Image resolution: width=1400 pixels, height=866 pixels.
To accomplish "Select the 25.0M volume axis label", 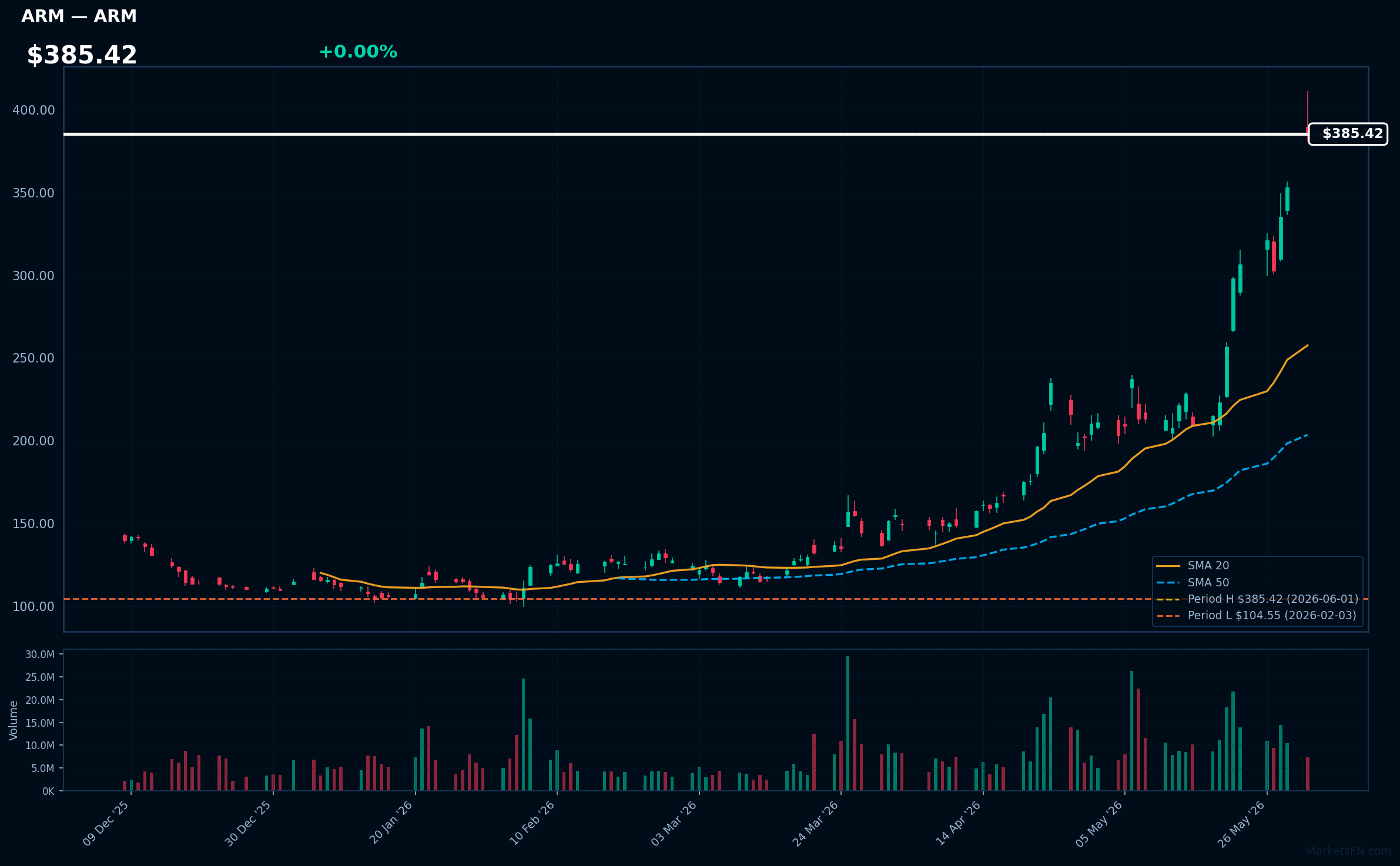I will (x=40, y=677).
